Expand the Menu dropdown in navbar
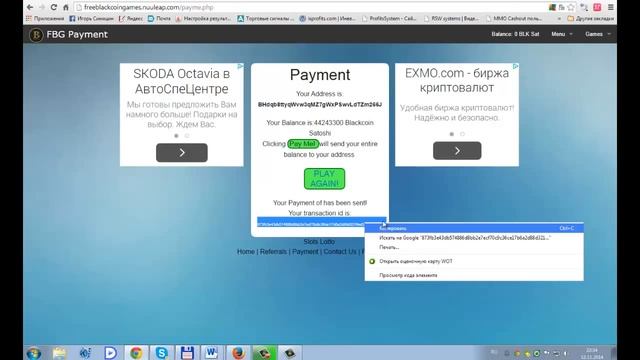The height and width of the screenshot is (360, 640). [562, 34]
